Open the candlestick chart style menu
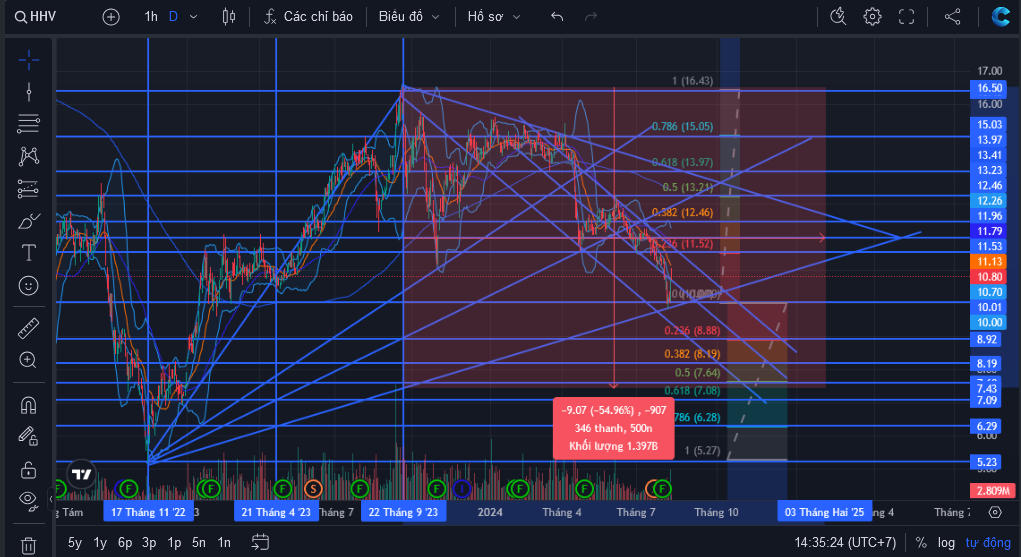The height and width of the screenshot is (557, 1021). (229, 17)
